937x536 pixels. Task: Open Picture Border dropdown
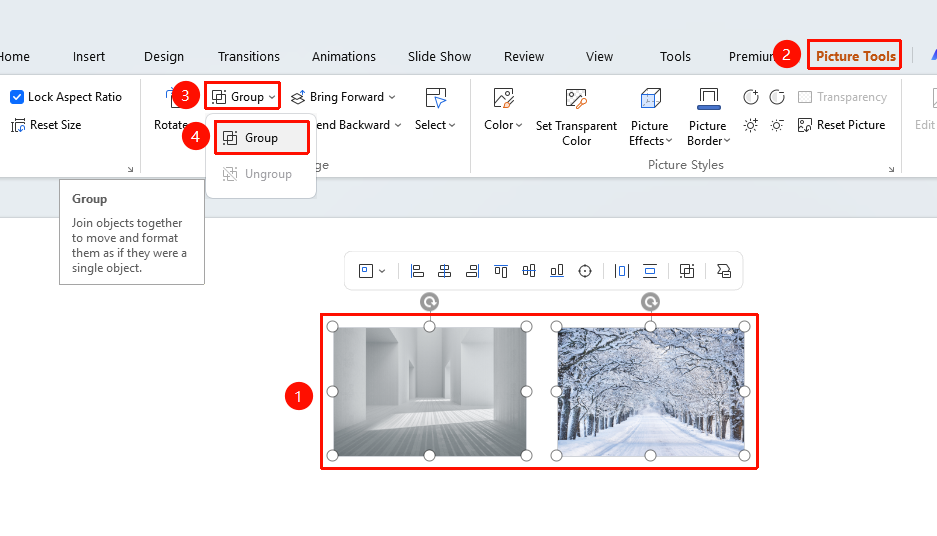click(x=708, y=133)
